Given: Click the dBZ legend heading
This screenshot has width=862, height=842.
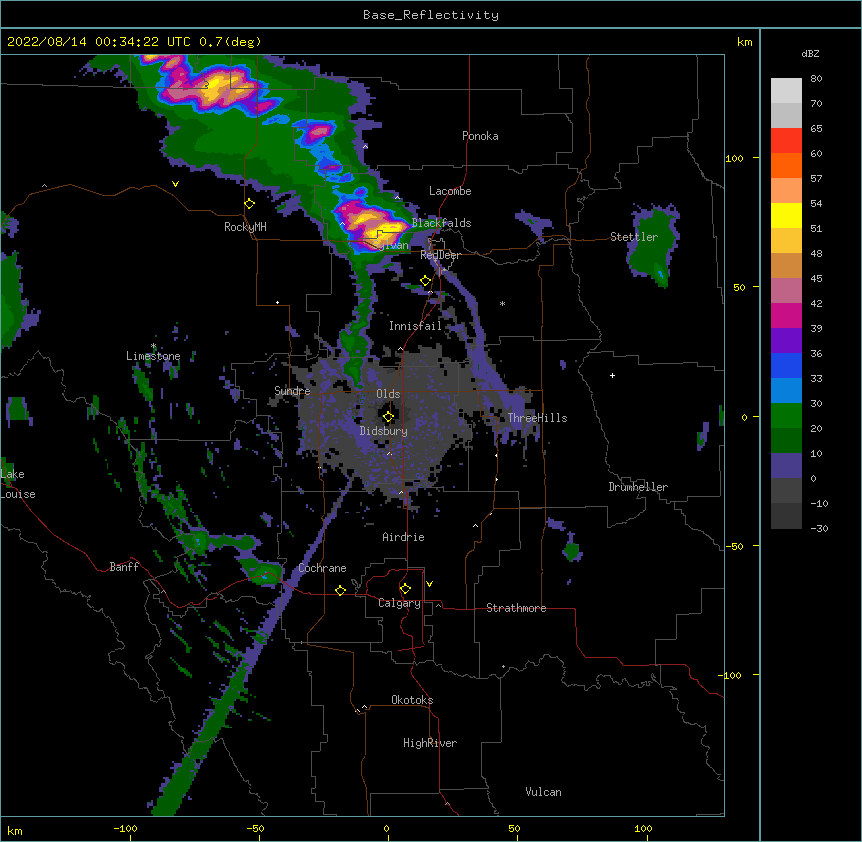Looking at the screenshot, I should pyautogui.click(x=810, y=53).
